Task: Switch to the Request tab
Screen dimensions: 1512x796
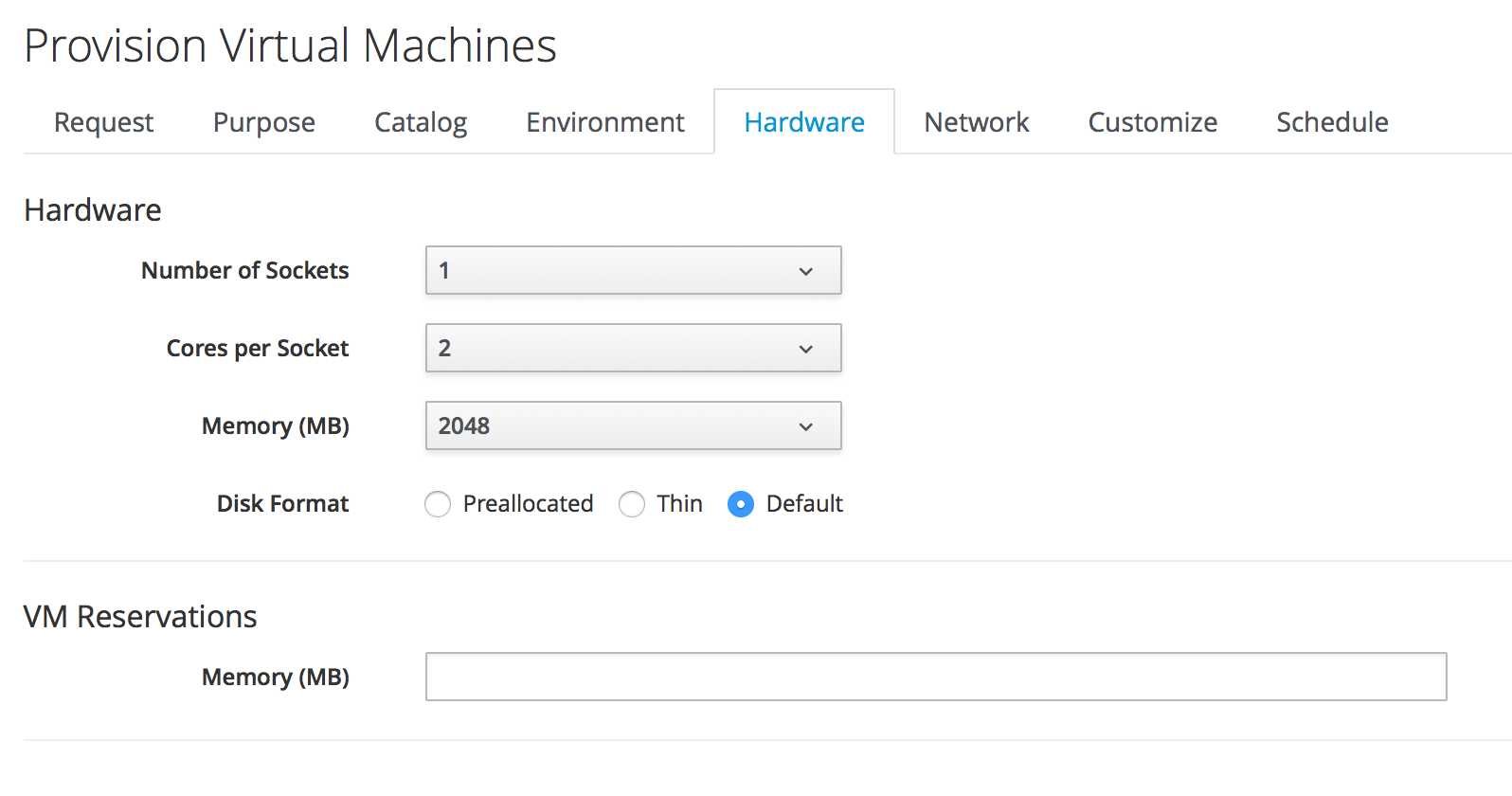Action: [103, 122]
